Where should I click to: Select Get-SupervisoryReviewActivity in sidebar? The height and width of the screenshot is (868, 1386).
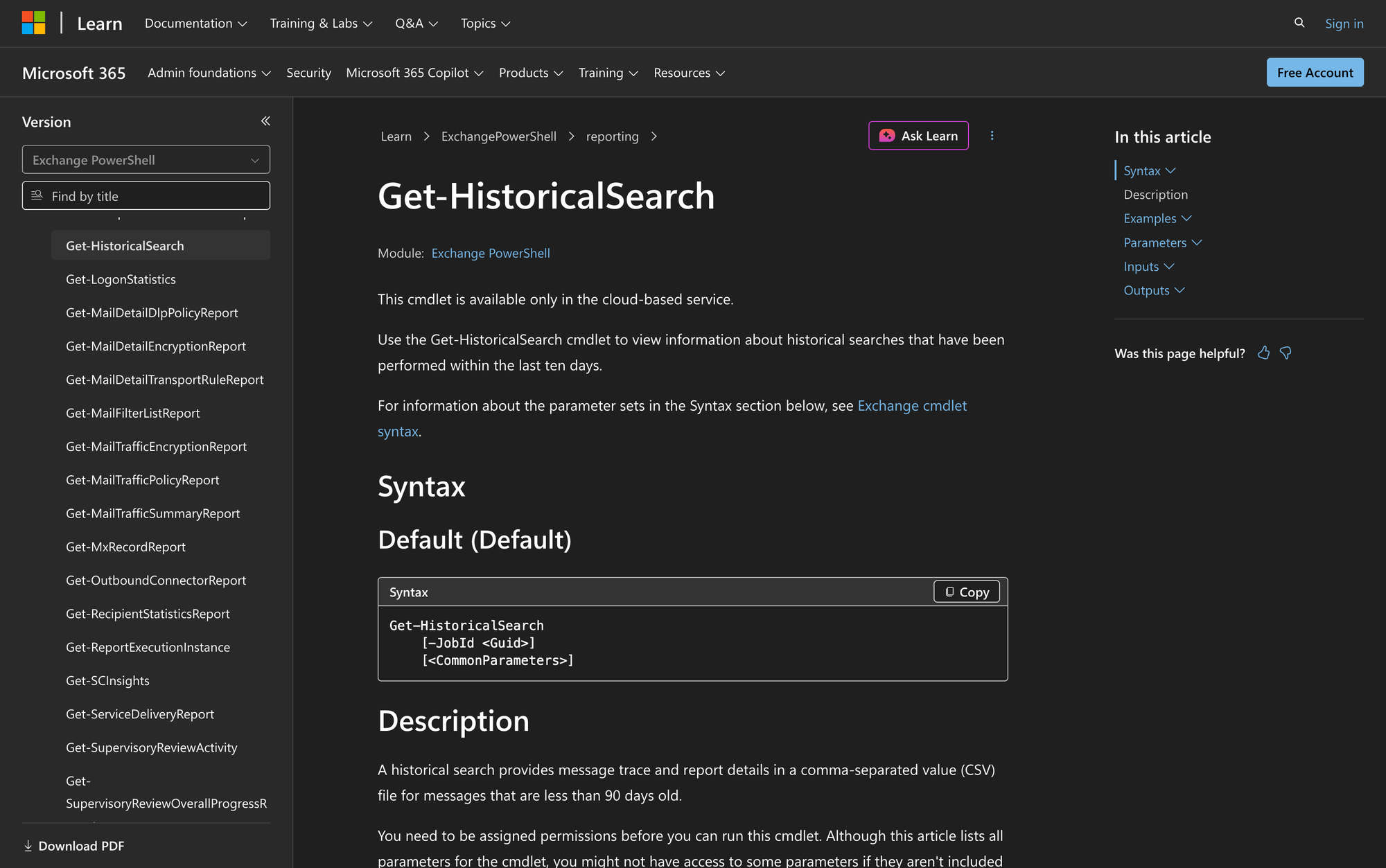coord(151,747)
